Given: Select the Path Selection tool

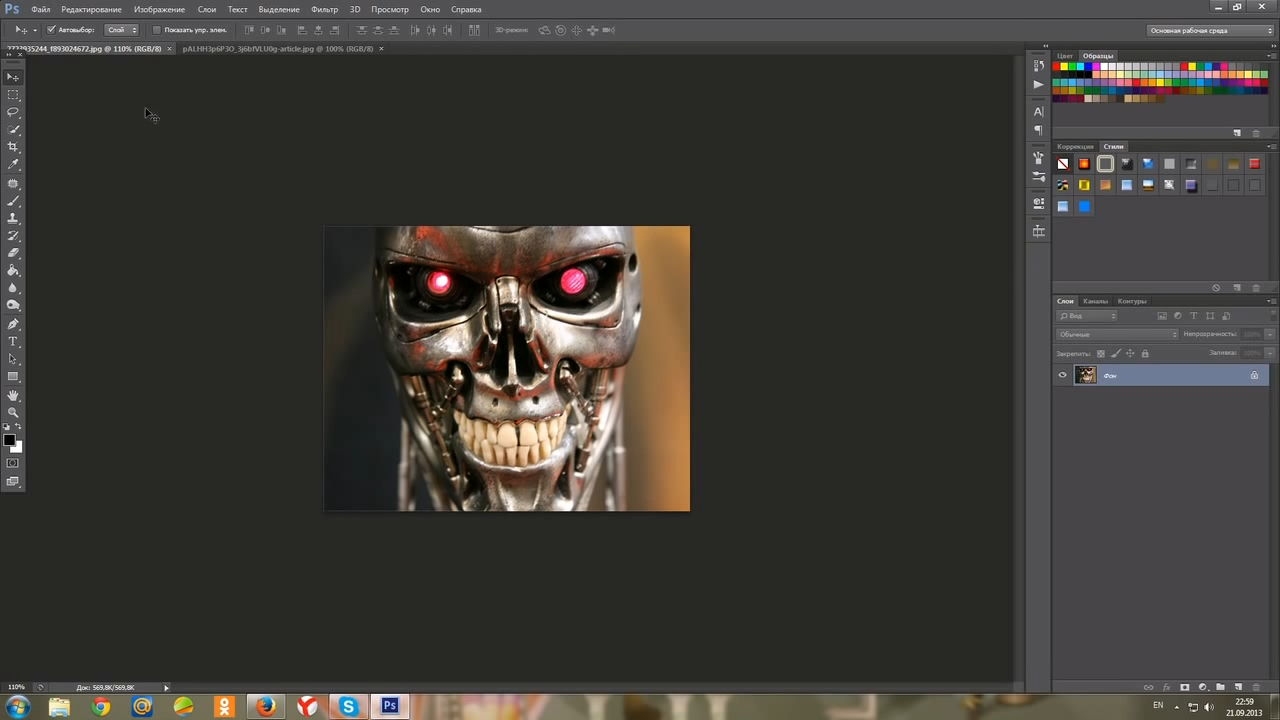Looking at the screenshot, I should (13, 359).
